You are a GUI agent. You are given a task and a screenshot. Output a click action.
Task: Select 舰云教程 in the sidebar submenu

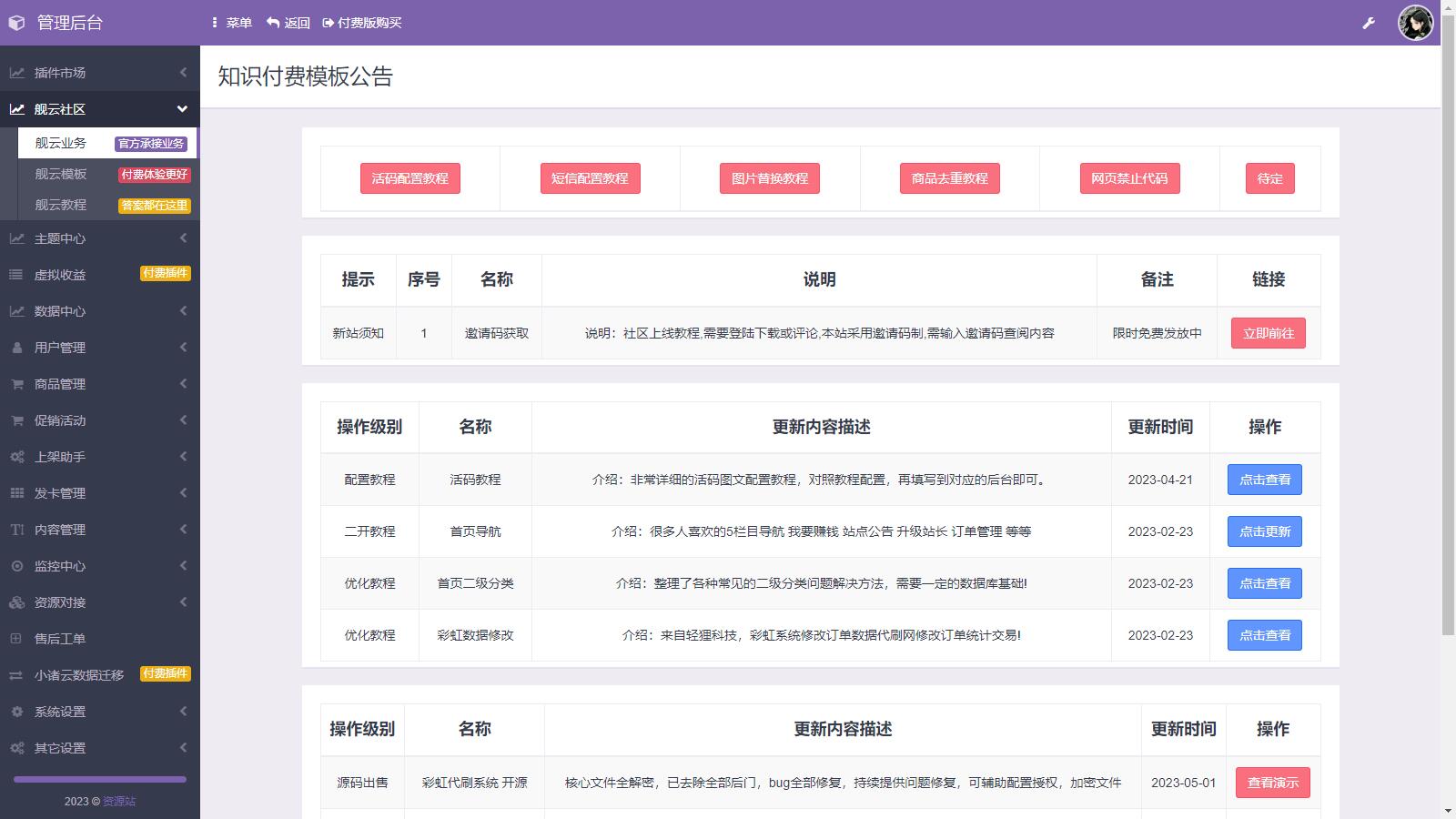pyautogui.click(x=61, y=205)
